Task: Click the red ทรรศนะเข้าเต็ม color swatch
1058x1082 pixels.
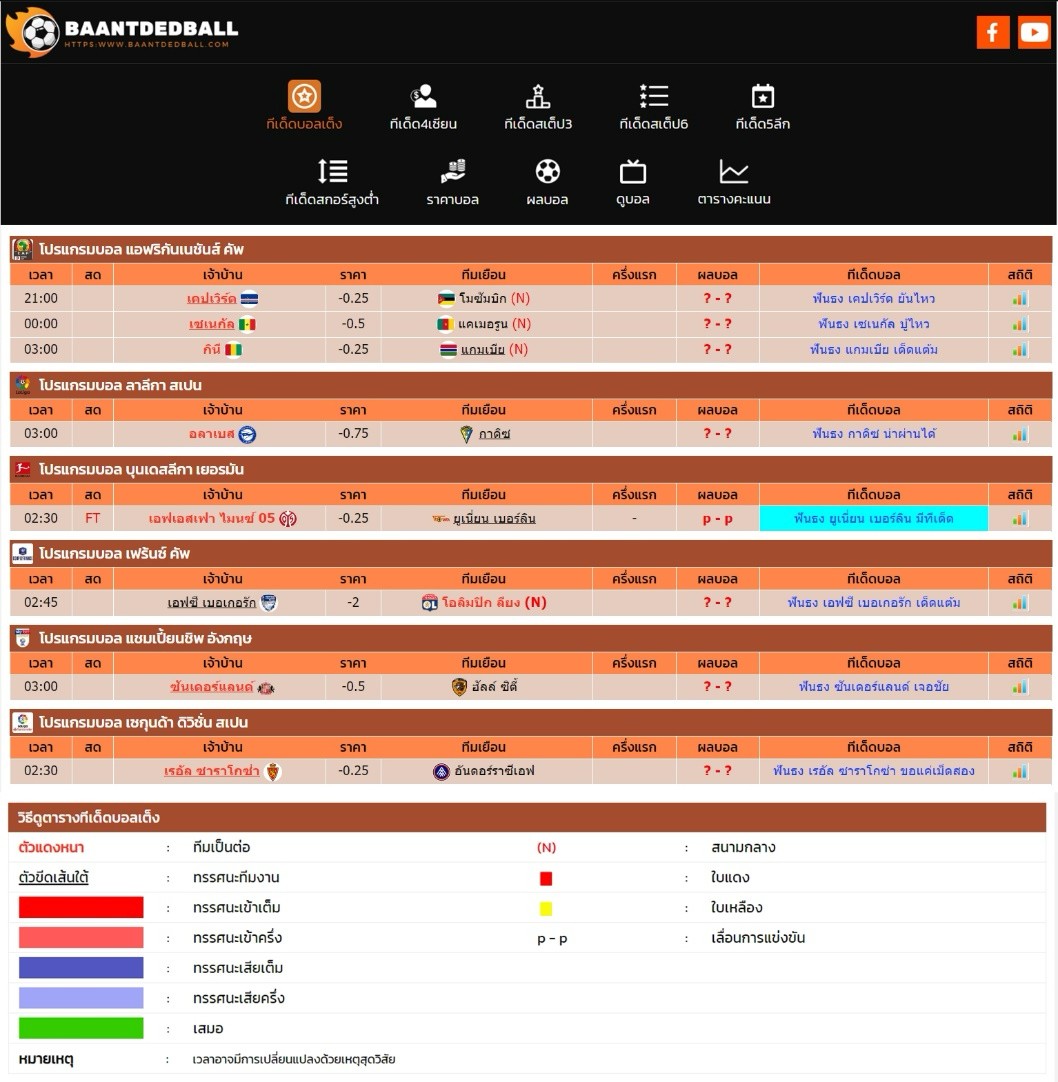Action: pos(81,908)
